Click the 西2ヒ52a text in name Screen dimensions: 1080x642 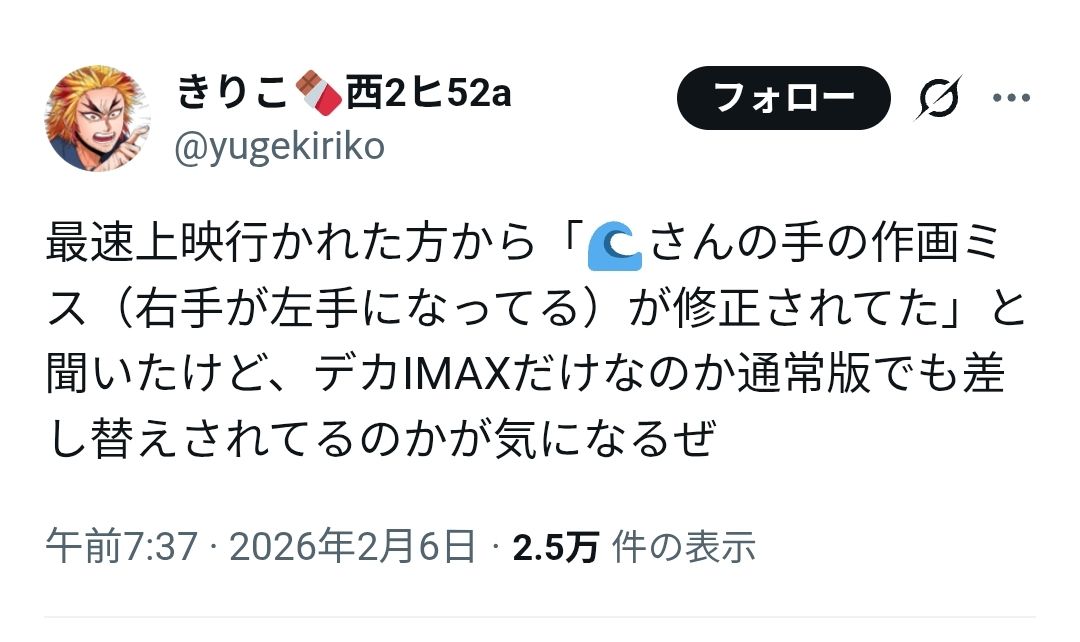(428, 92)
